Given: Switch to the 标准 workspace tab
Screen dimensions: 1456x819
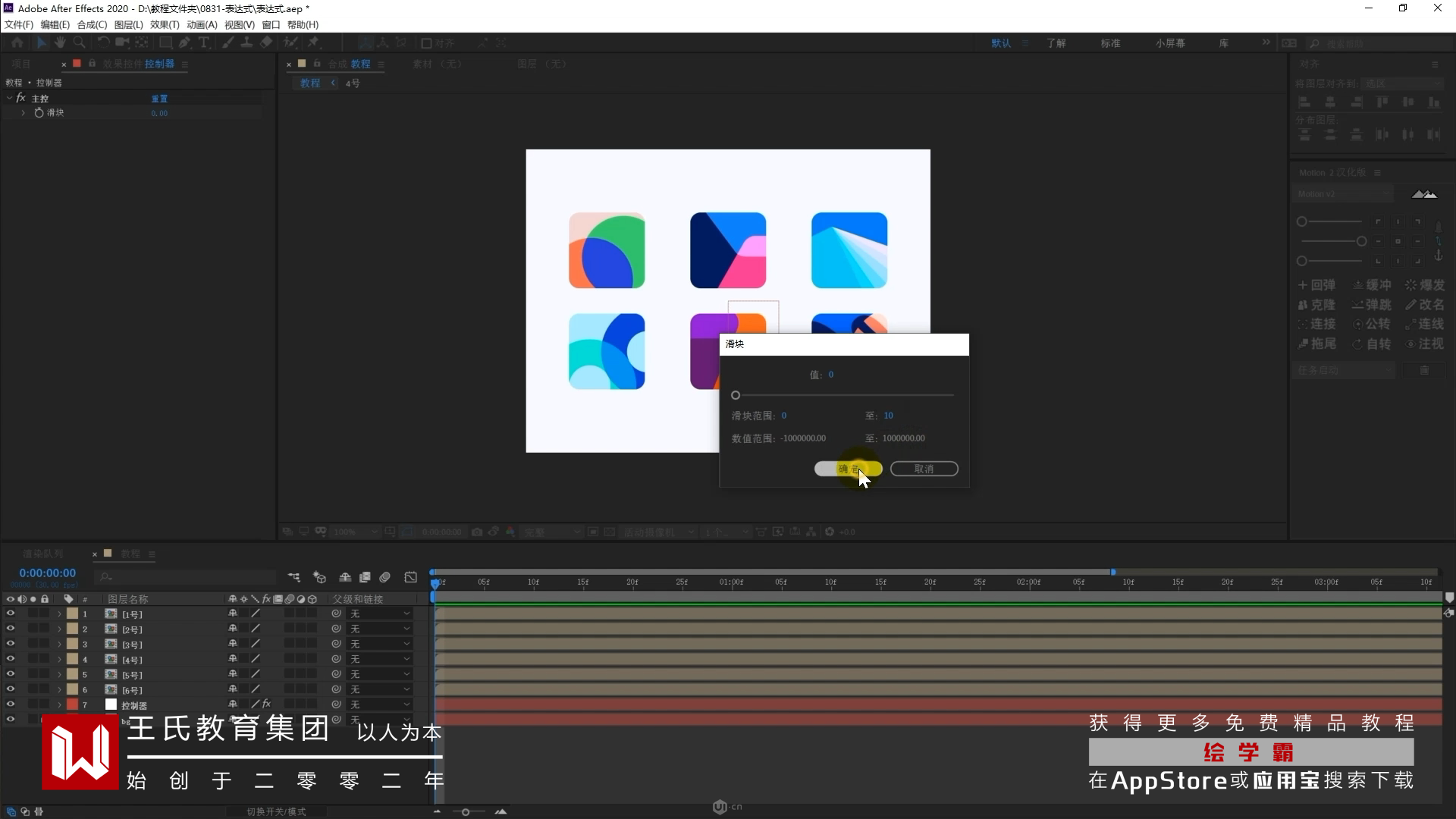Looking at the screenshot, I should click(x=1110, y=43).
